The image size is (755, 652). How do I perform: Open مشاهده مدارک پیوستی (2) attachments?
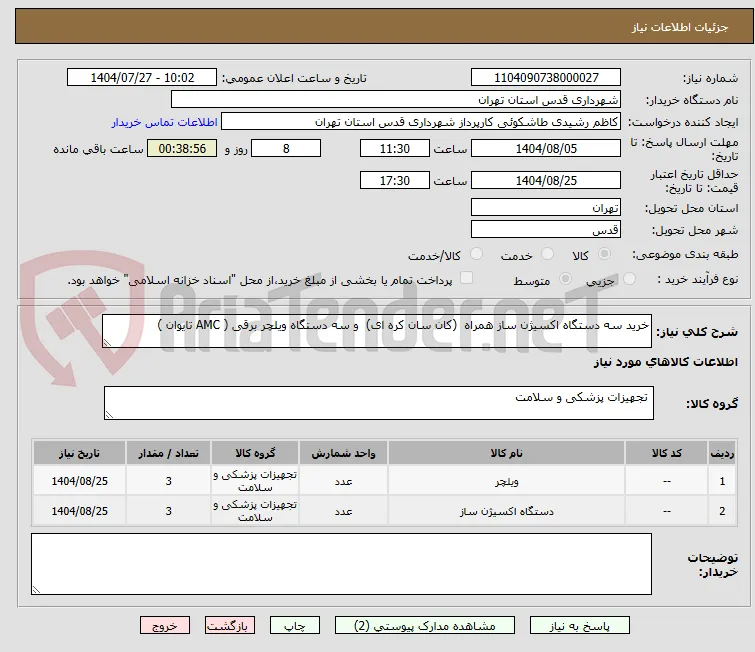(425, 626)
